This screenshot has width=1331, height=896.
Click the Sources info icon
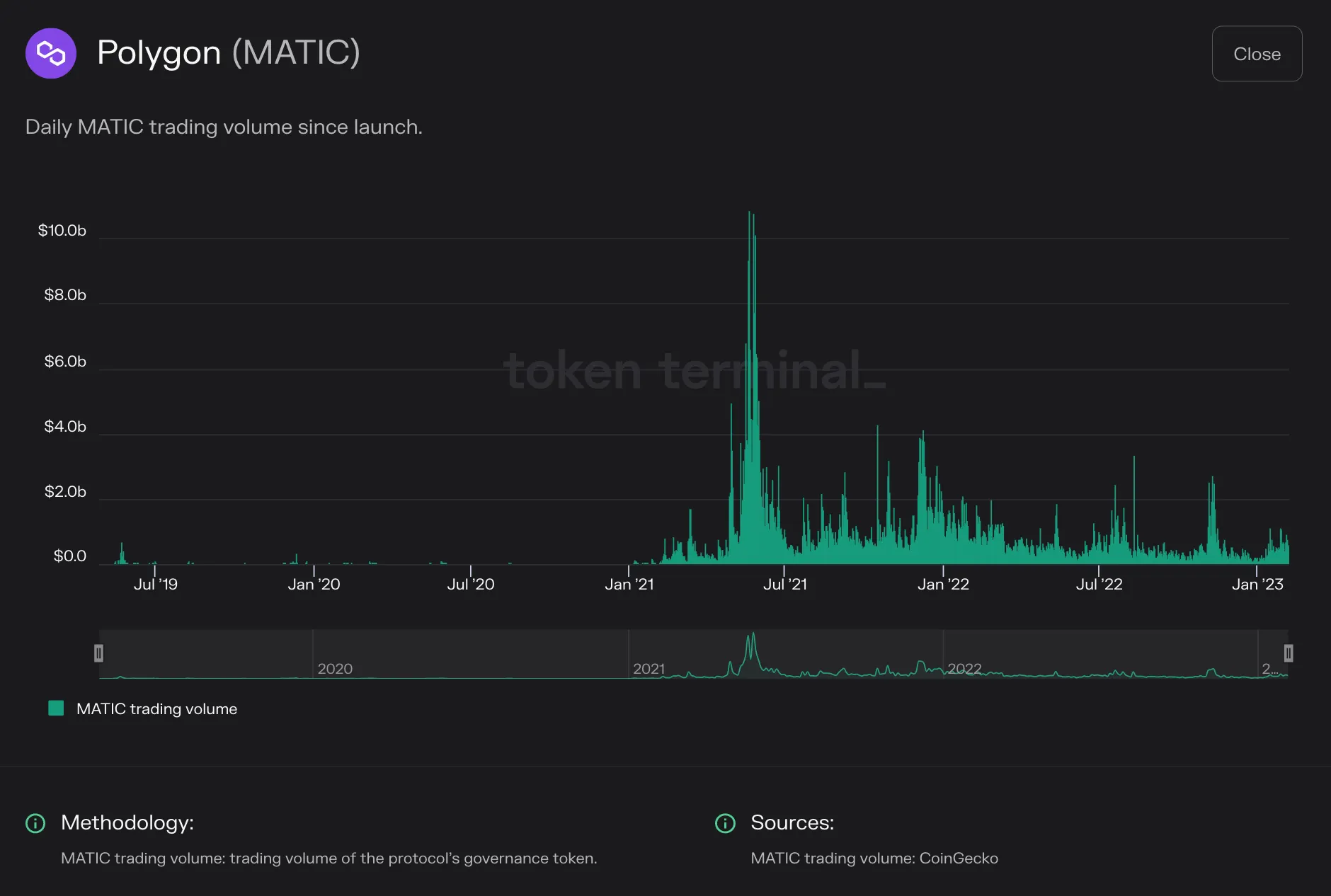point(725,823)
